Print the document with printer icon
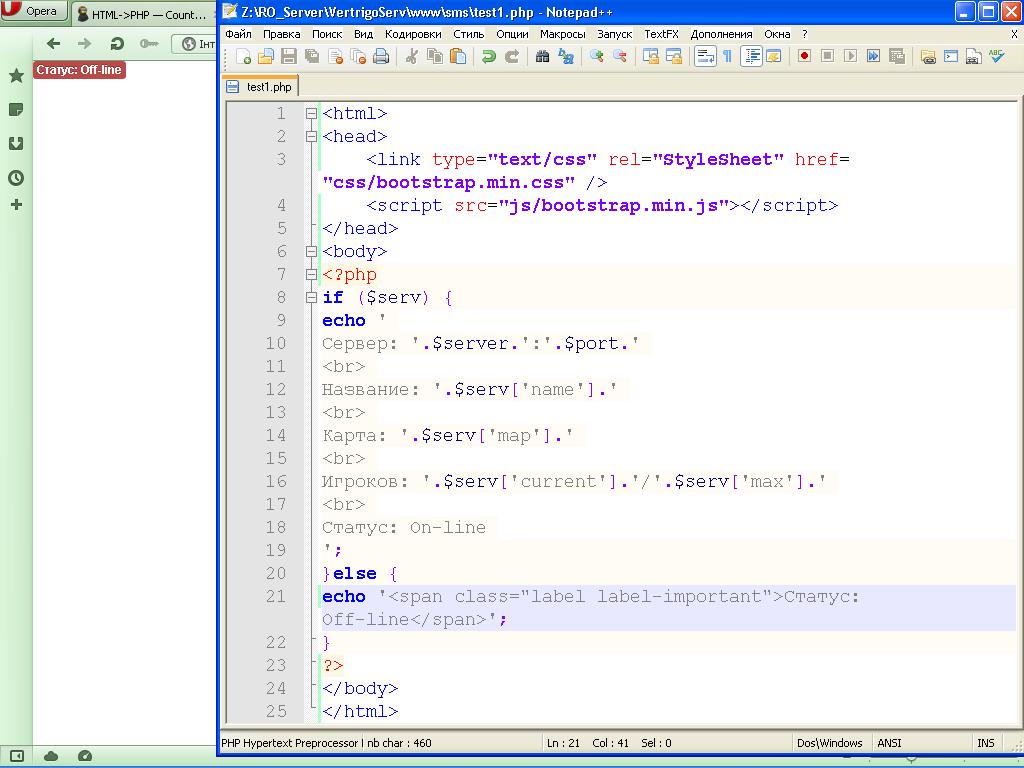Image resolution: width=1024 pixels, height=768 pixels. click(381, 57)
